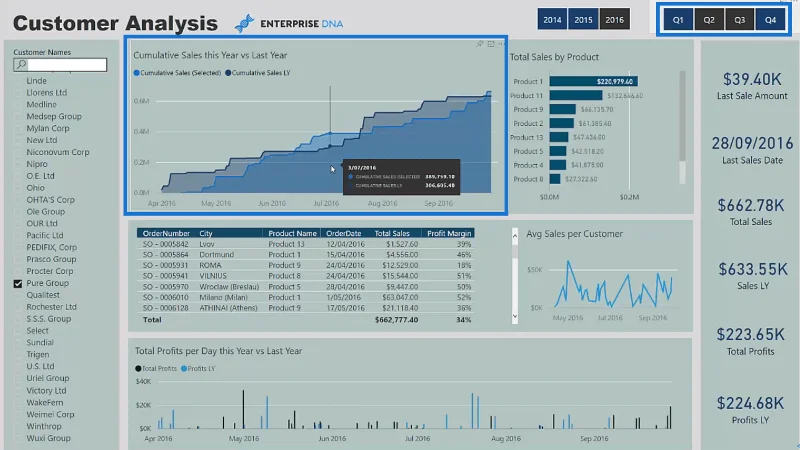Click the search magnifier in Customer Names
The height and width of the screenshot is (450, 800).
coord(21,65)
